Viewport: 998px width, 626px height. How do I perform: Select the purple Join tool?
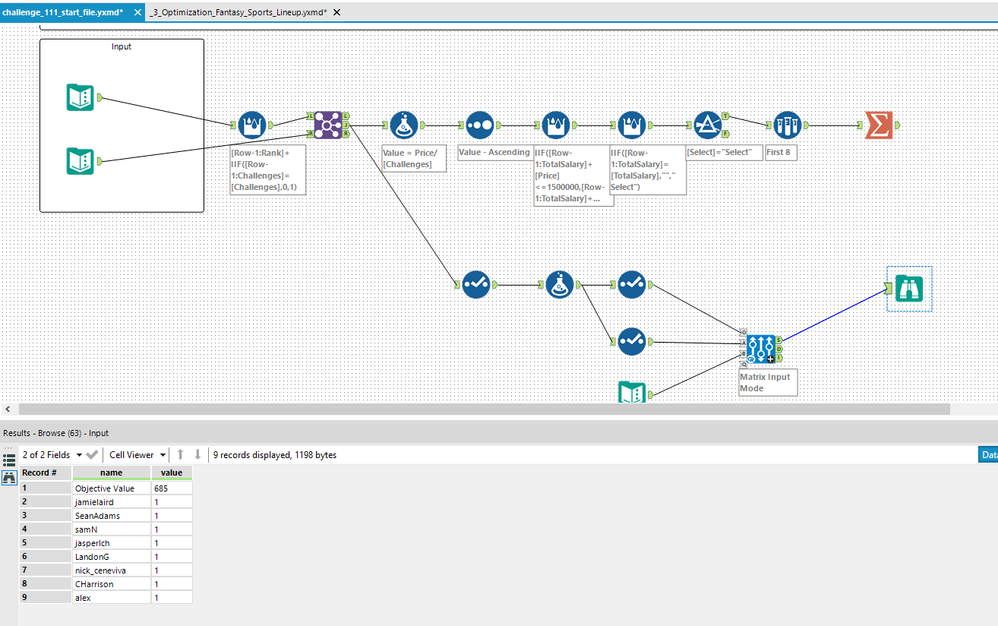click(x=328, y=125)
